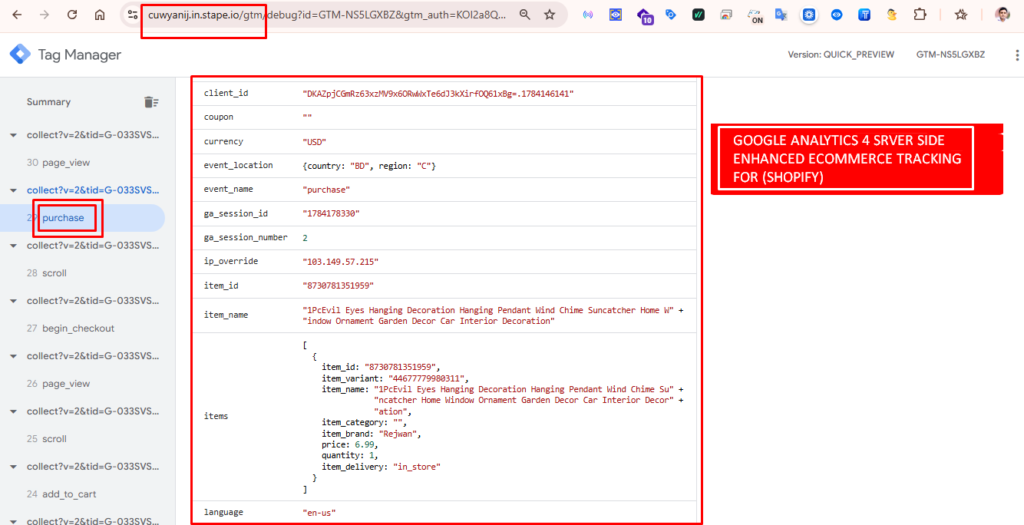This screenshot has height=525, width=1024.
Task: Click the item_id row value "8730781351959"
Action: [338, 285]
